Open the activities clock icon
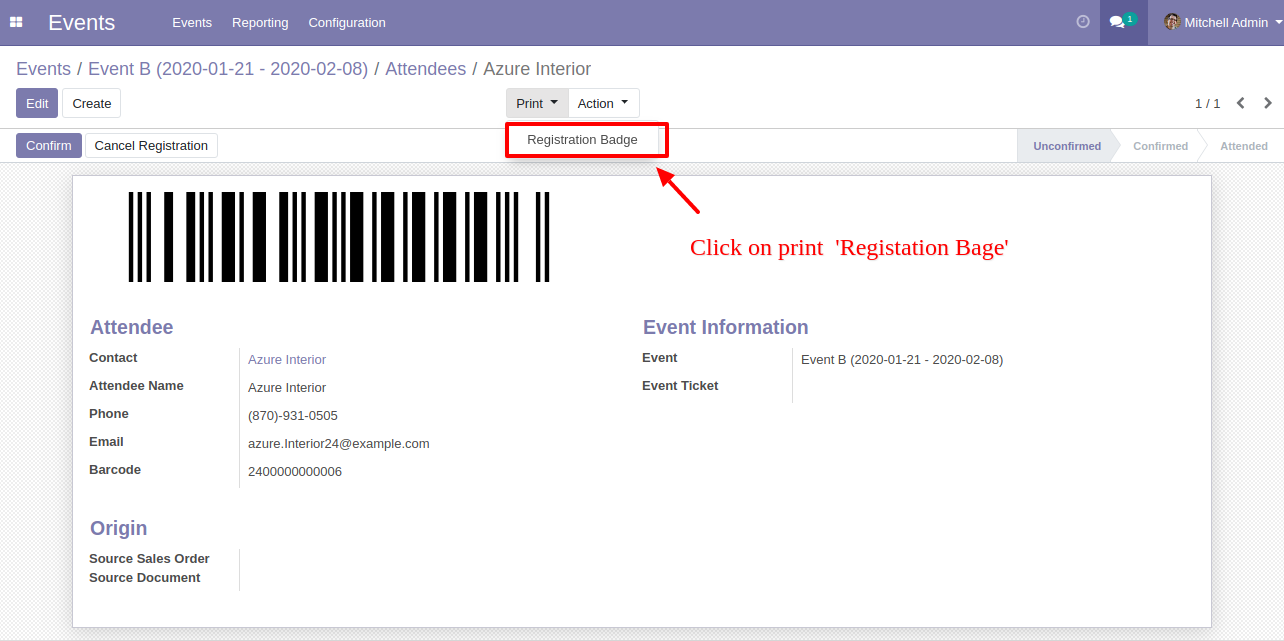This screenshot has width=1284, height=641. click(x=1083, y=22)
